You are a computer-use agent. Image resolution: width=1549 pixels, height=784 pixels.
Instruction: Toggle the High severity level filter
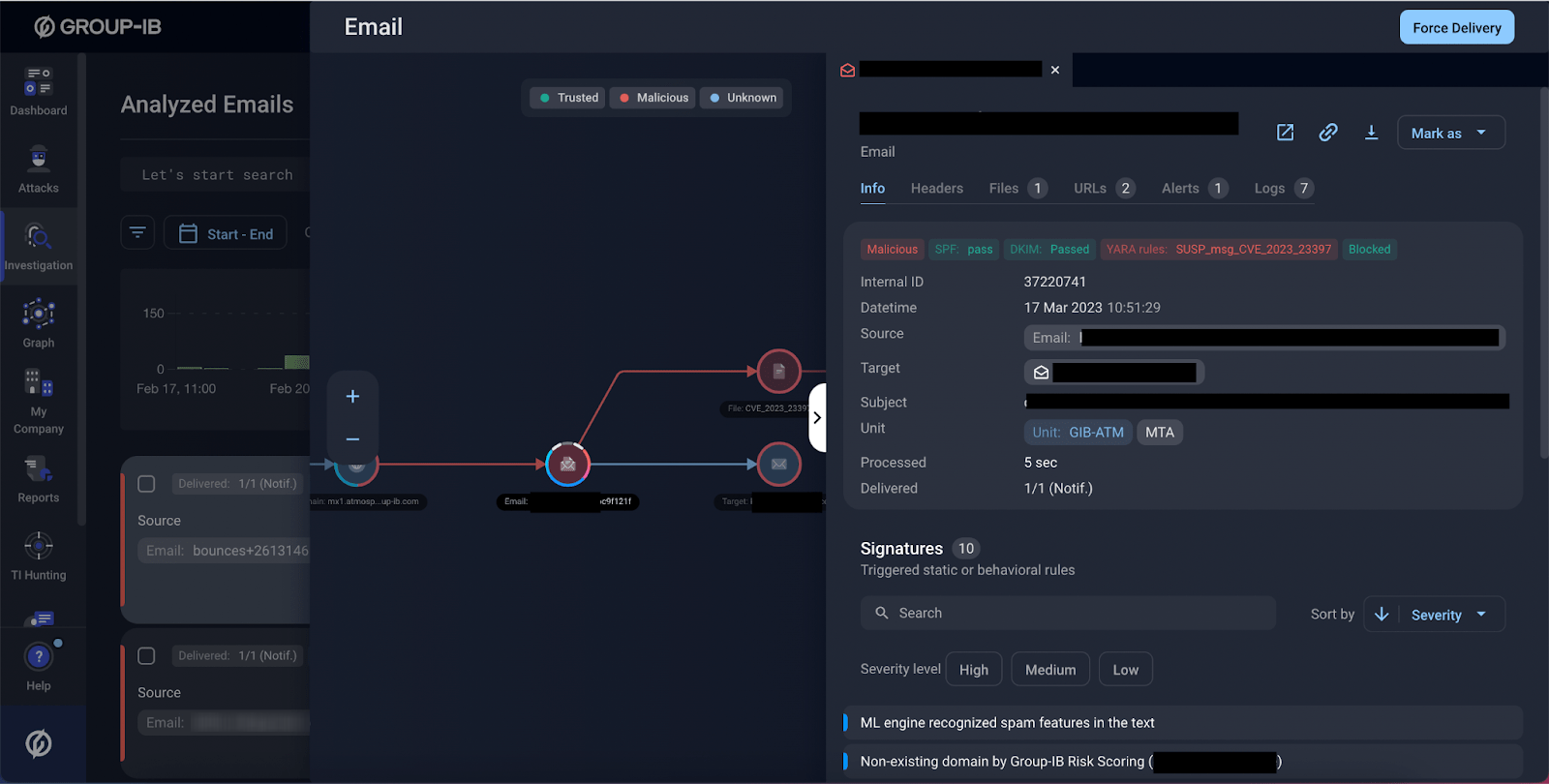click(x=973, y=670)
